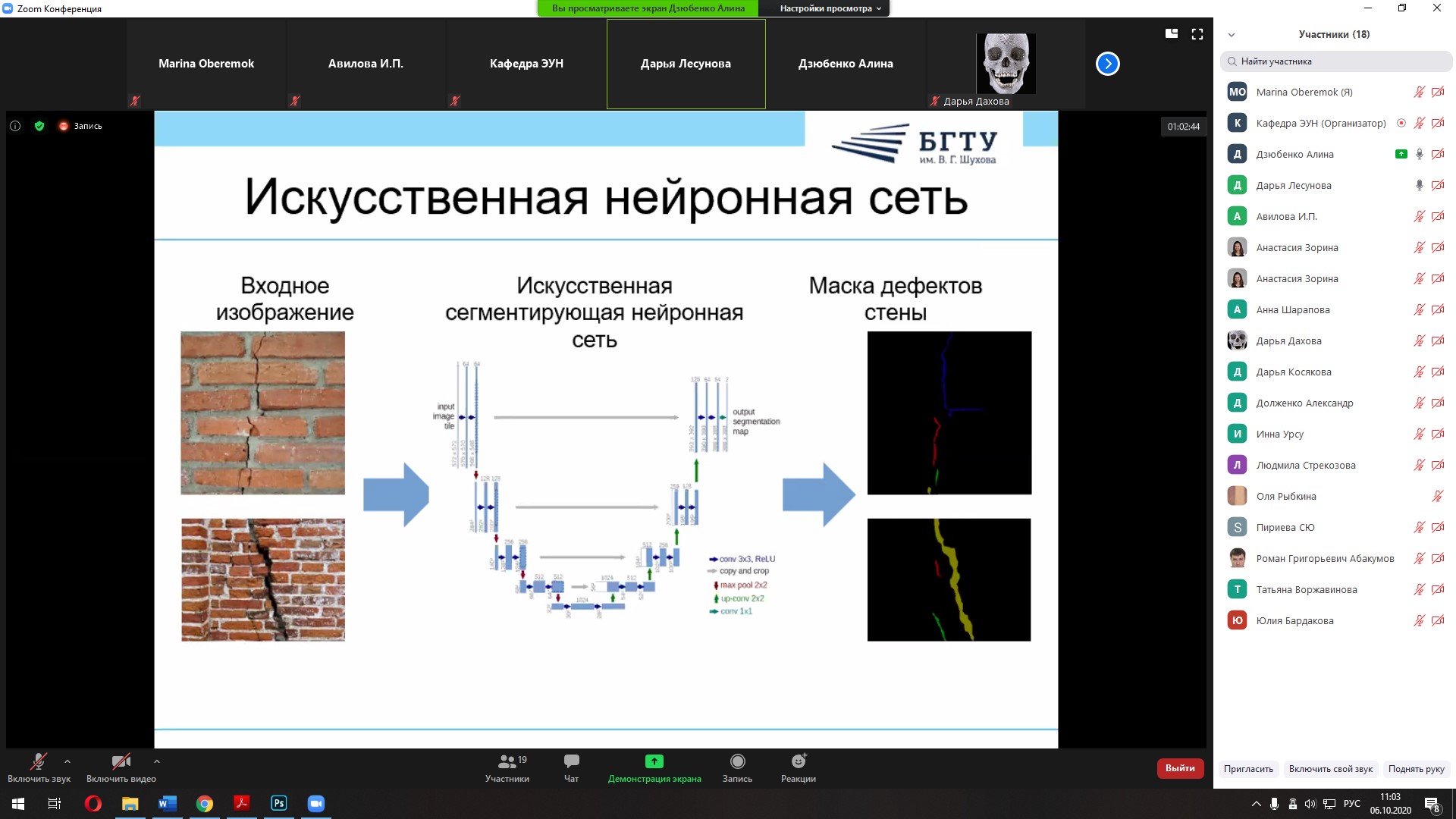Click the red Leave meeting button
This screenshot has width=1456, height=819.
(1180, 768)
